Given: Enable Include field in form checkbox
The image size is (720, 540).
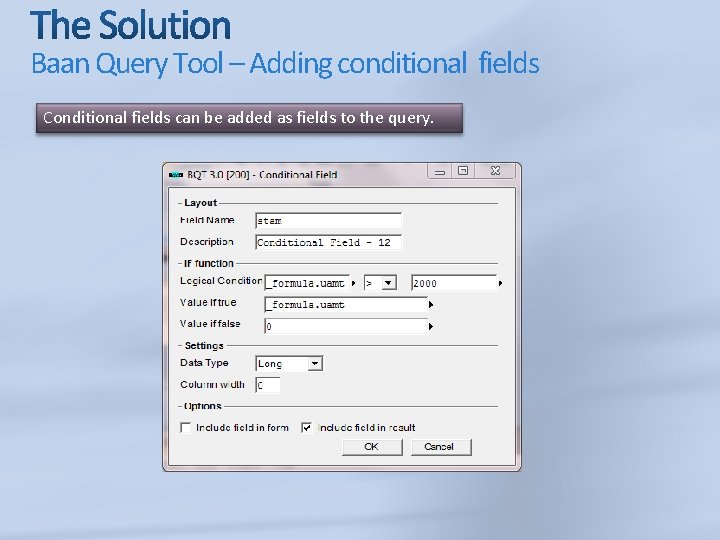Looking at the screenshot, I should [186, 428].
